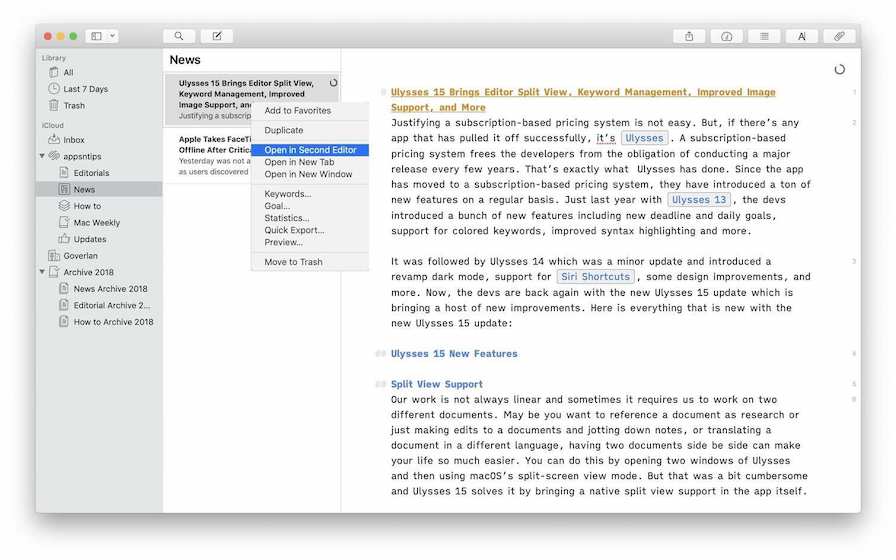Select the Apple Takes FaceTime sheet

[x=210, y=145]
